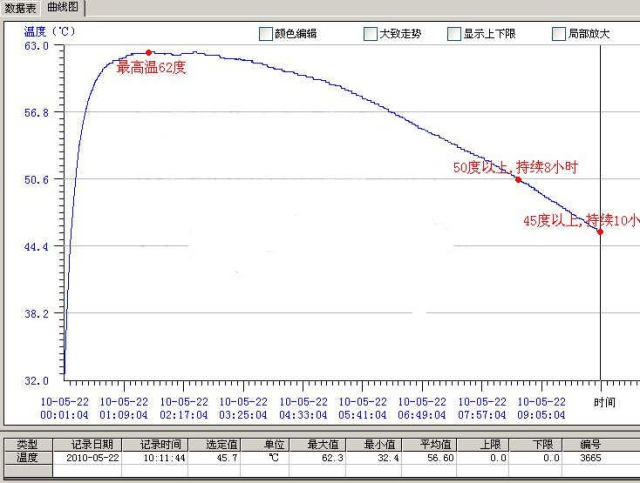Image resolution: width=640 pixels, height=483 pixels.
Task: Click the red peak marker at 最高温62度
Action: 149,52
